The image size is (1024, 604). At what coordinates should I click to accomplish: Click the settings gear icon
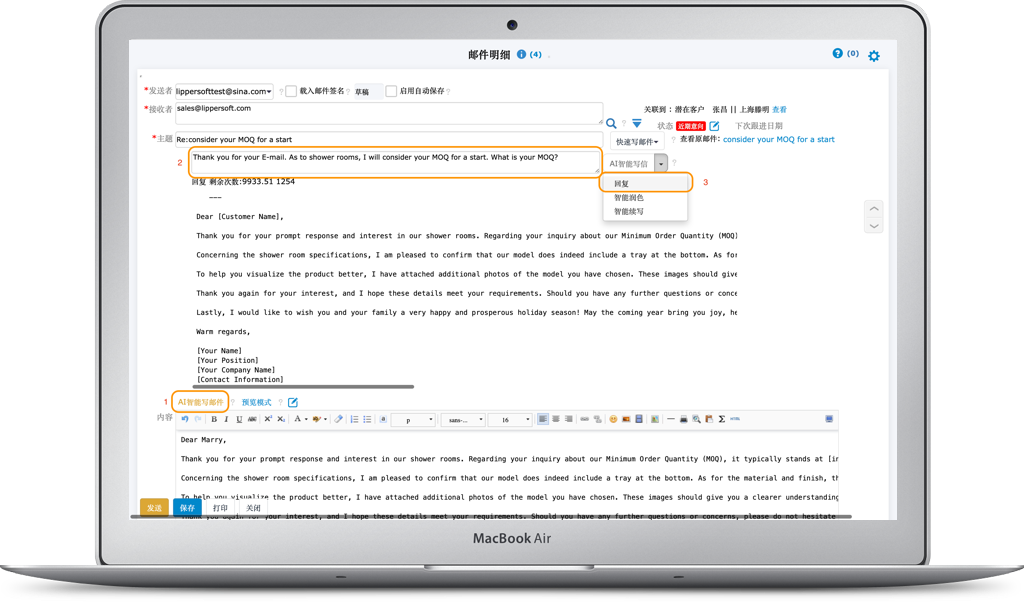[874, 56]
